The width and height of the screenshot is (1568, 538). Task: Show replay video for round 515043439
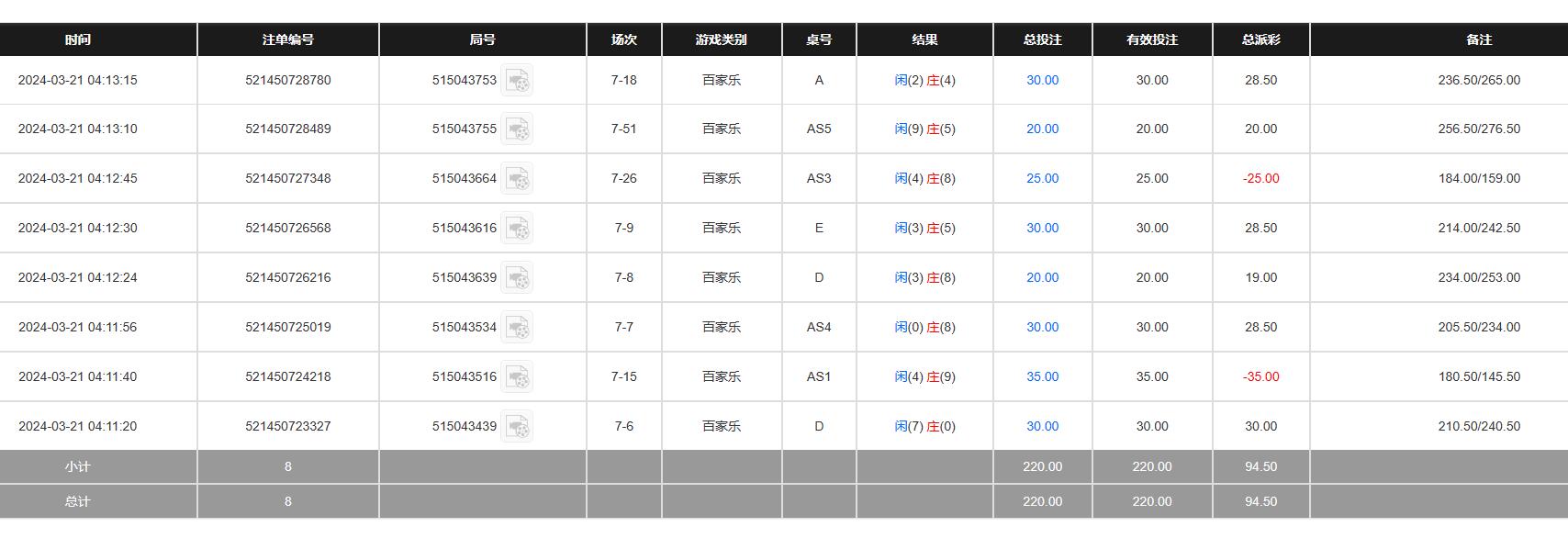517,427
